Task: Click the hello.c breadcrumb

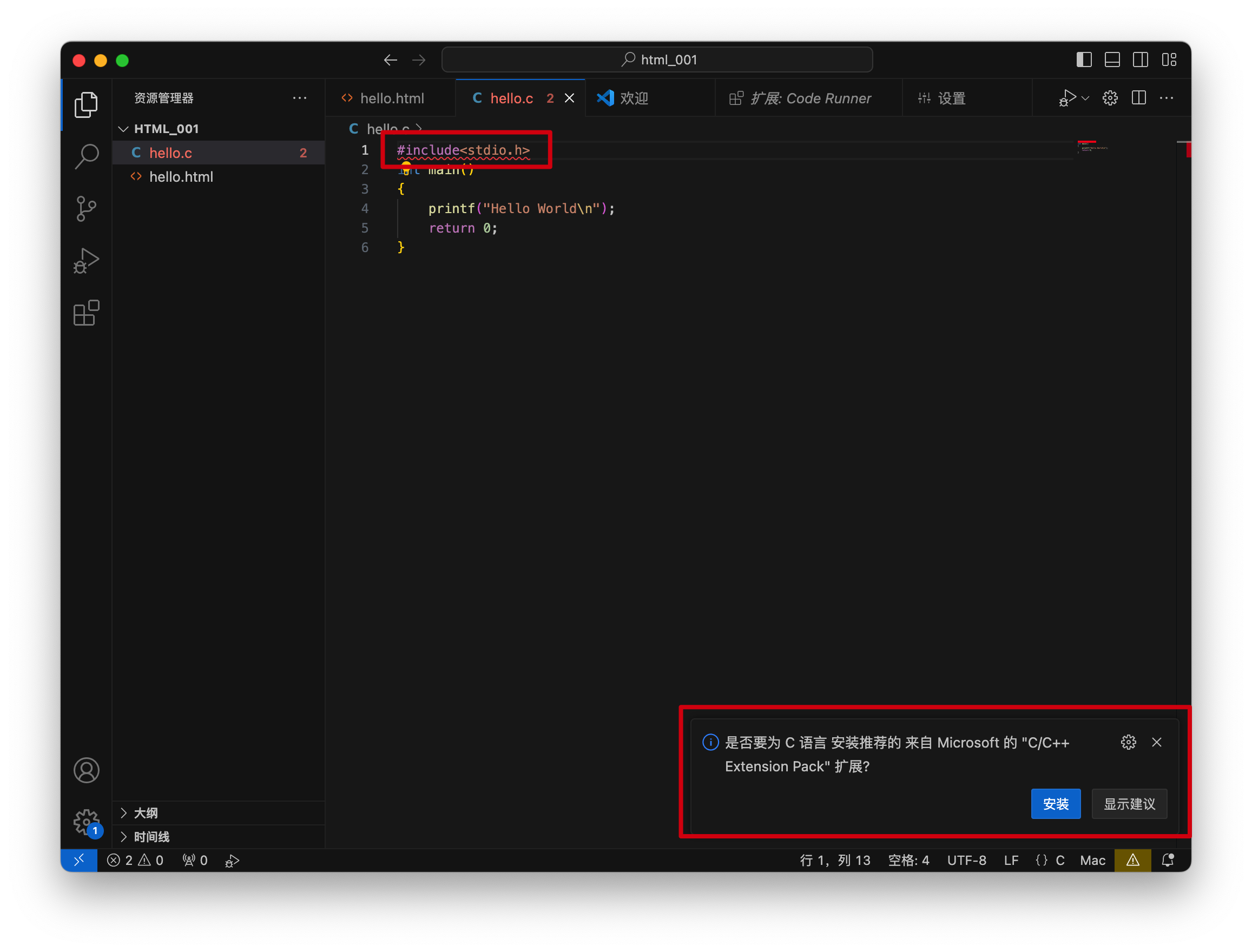Action: pyautogui.click(x=388, y=129)
